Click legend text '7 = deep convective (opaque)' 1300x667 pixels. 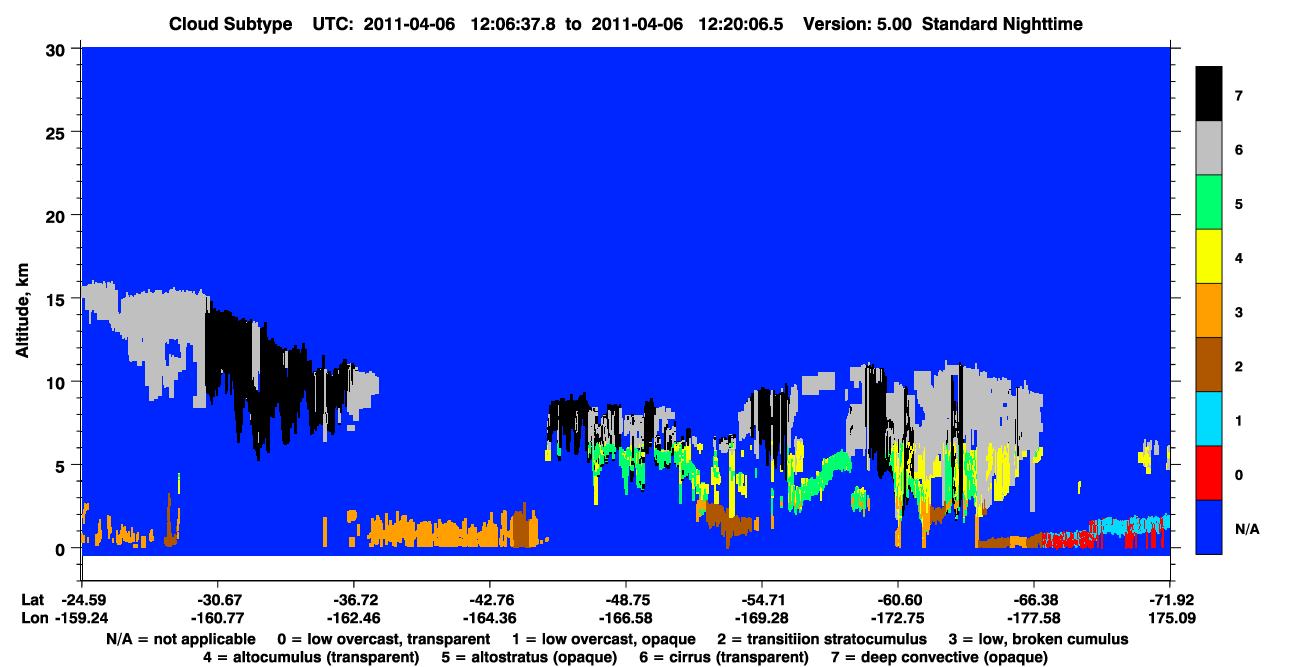coord(940,657)
